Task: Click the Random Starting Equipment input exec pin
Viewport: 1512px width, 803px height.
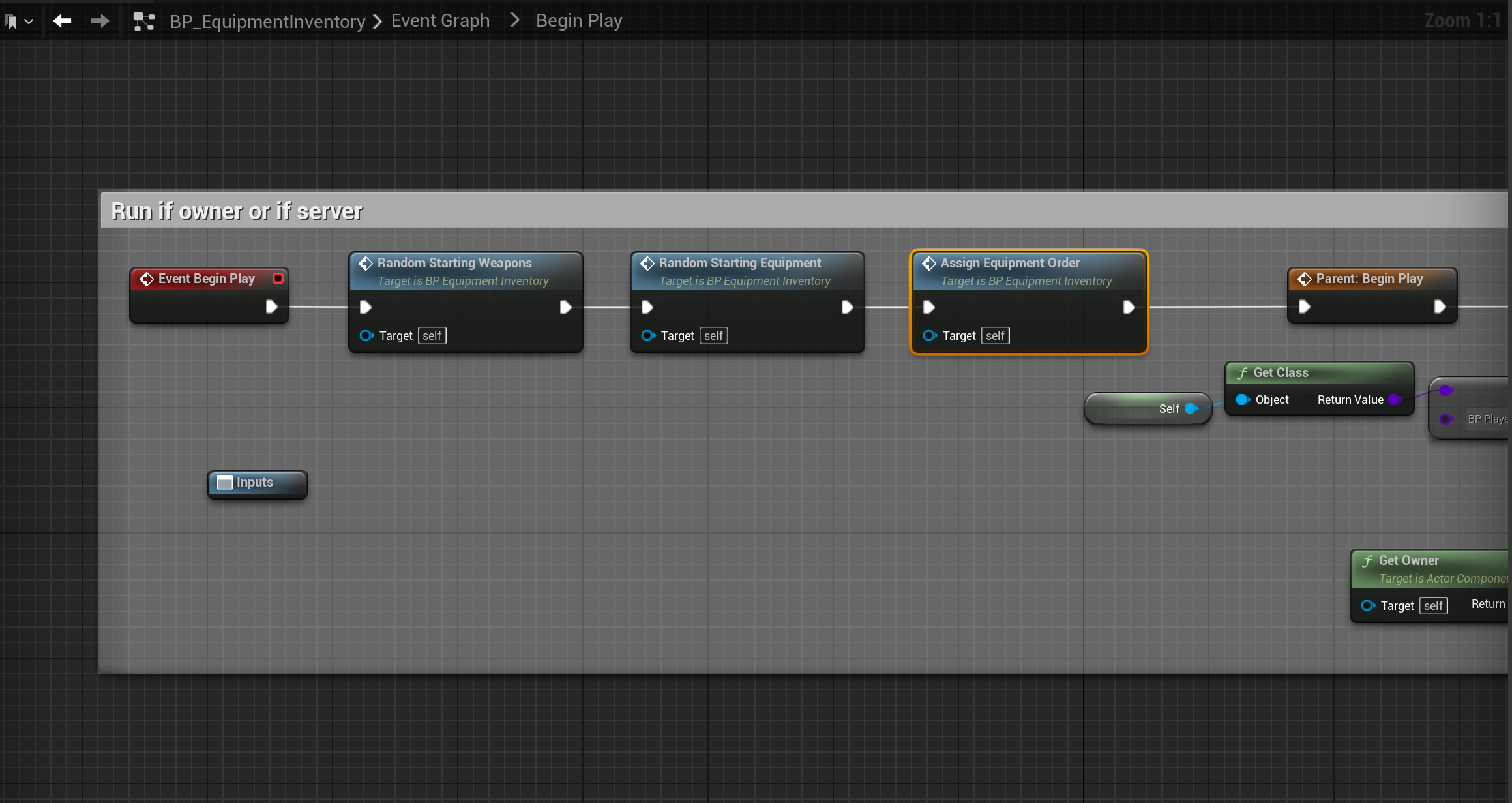Action: pyautogui.click(x=647, y=307)
